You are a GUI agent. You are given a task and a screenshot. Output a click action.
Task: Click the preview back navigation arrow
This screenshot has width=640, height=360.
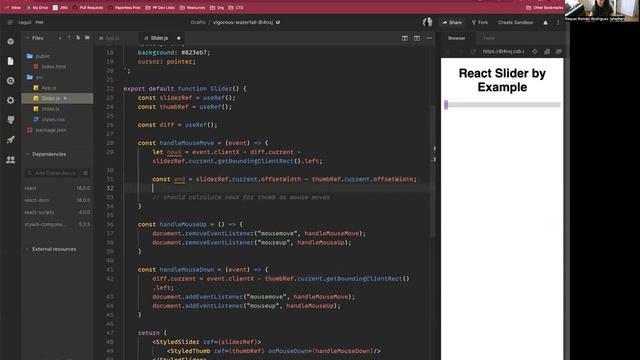tap(449, 51)
